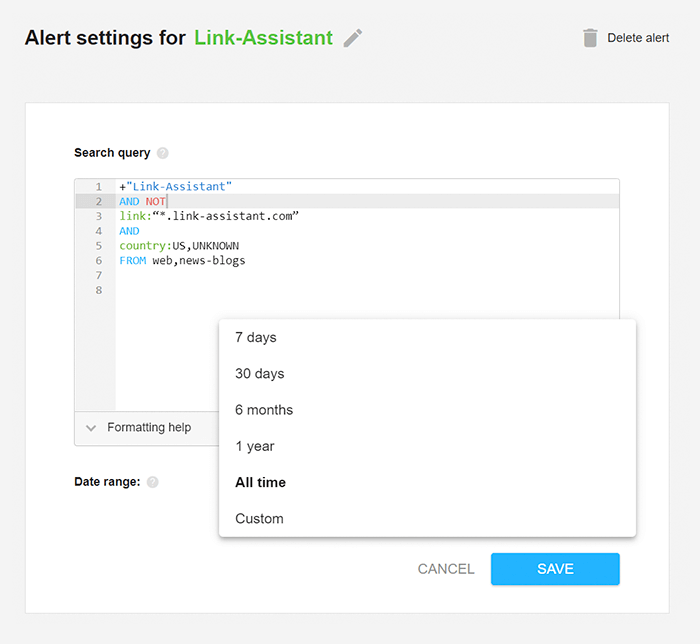Click the CANCEL button
The image size is (700, 644).
(446, 569)
